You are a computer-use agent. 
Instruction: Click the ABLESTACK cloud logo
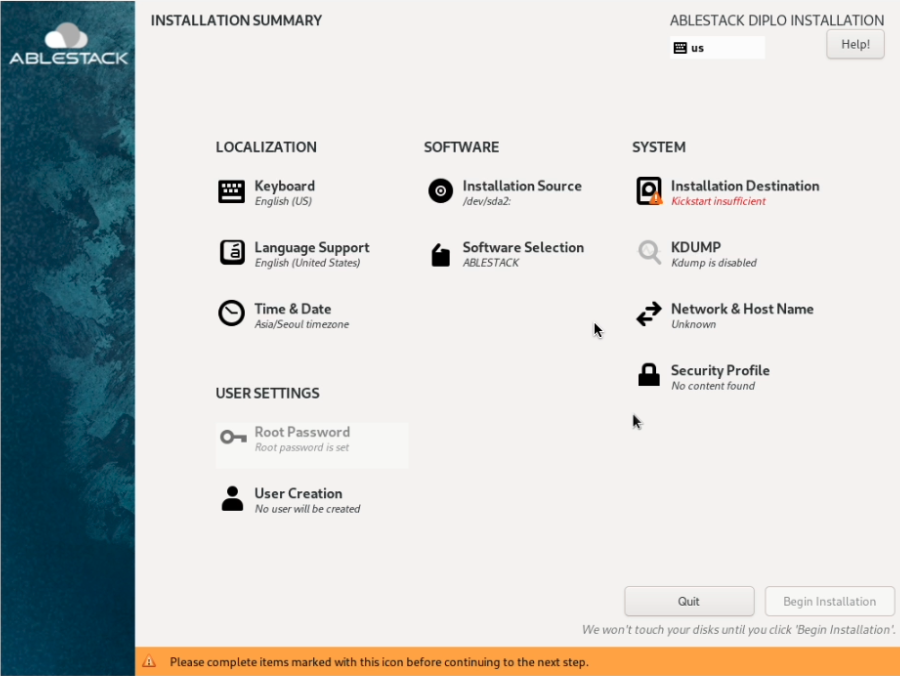67,36
